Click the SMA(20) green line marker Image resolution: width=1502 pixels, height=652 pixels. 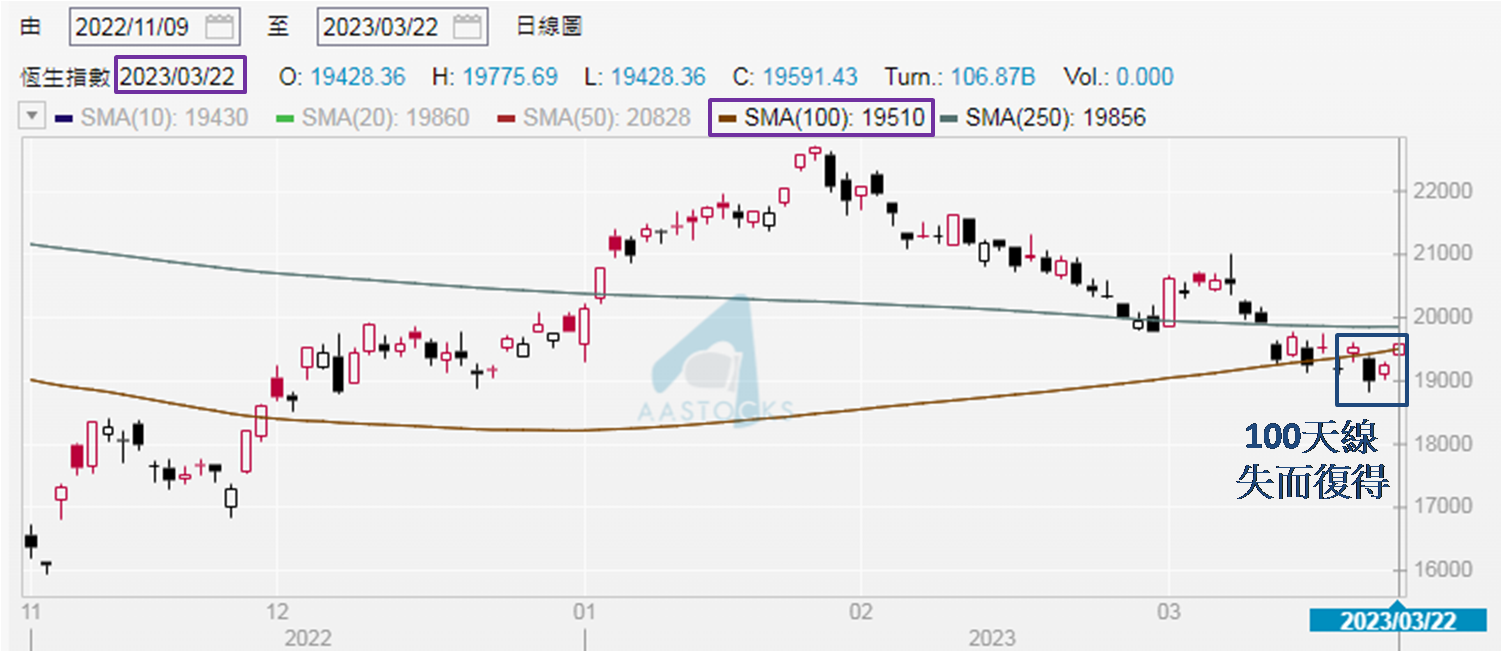[x=286, y=118]
